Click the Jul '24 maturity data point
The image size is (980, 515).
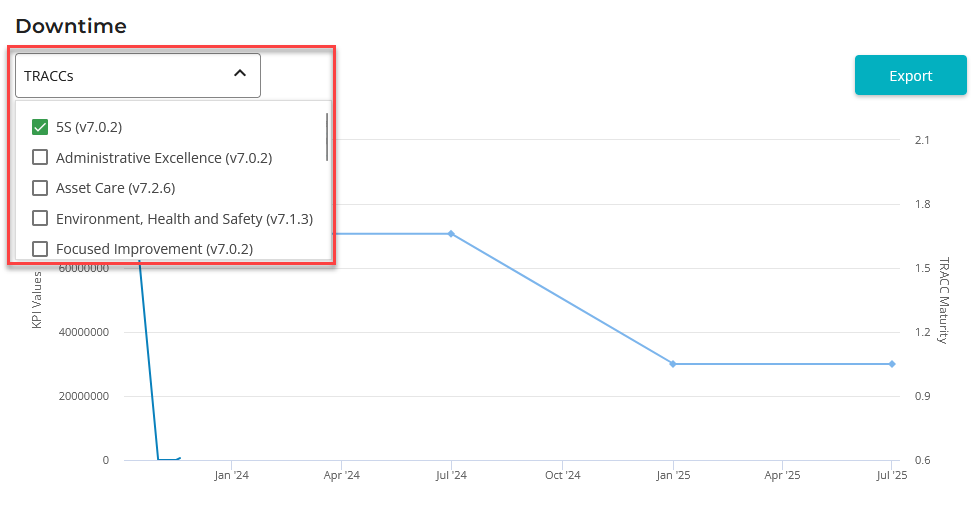[451, 233]
